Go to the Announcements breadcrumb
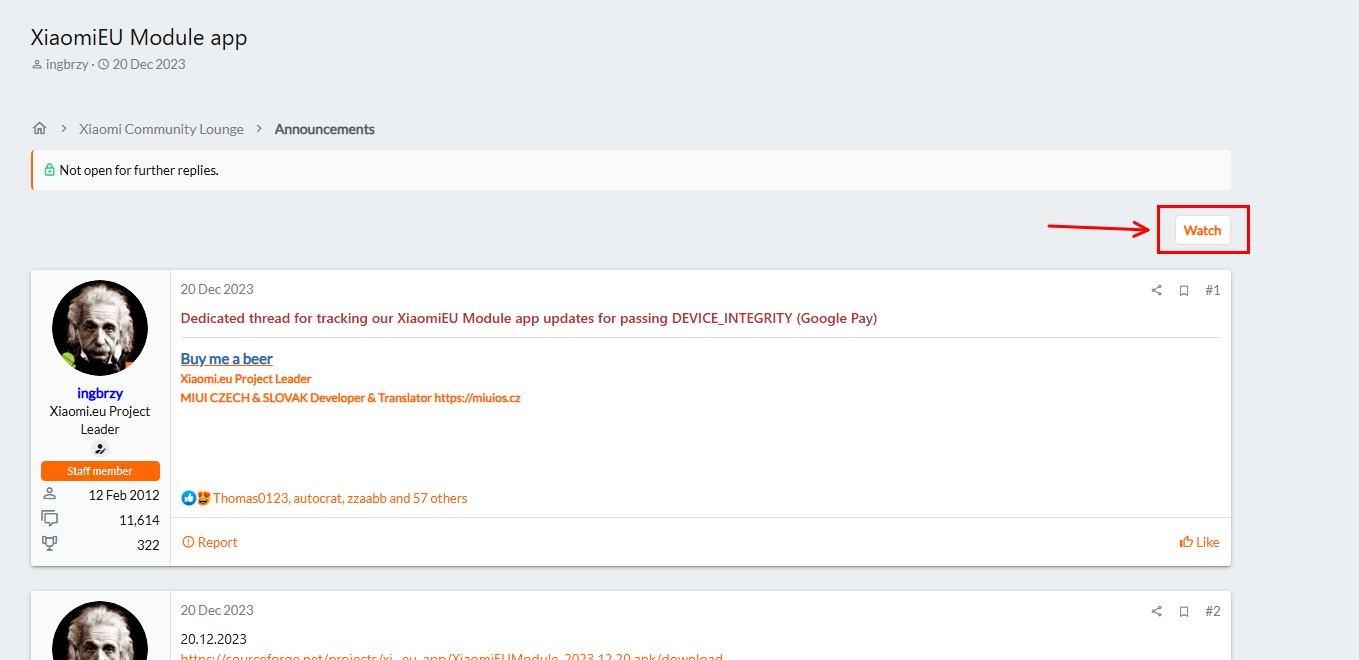 [x=325, y=129]
